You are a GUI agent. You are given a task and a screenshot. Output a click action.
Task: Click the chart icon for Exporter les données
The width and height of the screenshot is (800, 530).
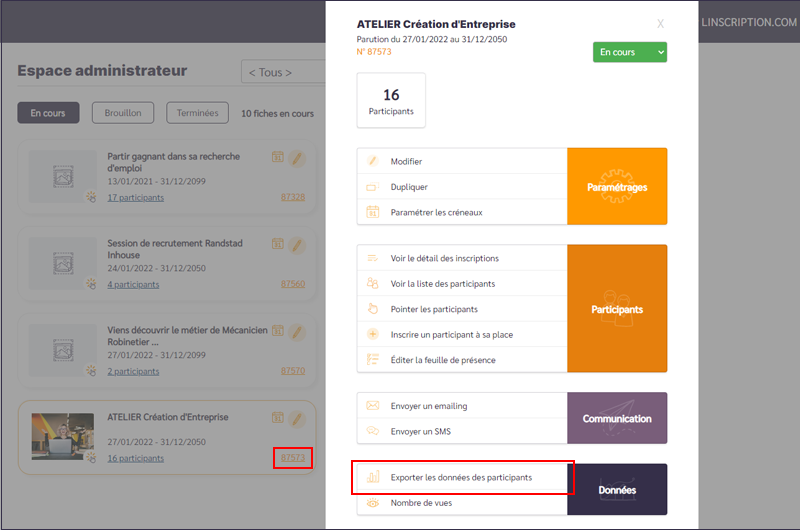click(372, 478)
